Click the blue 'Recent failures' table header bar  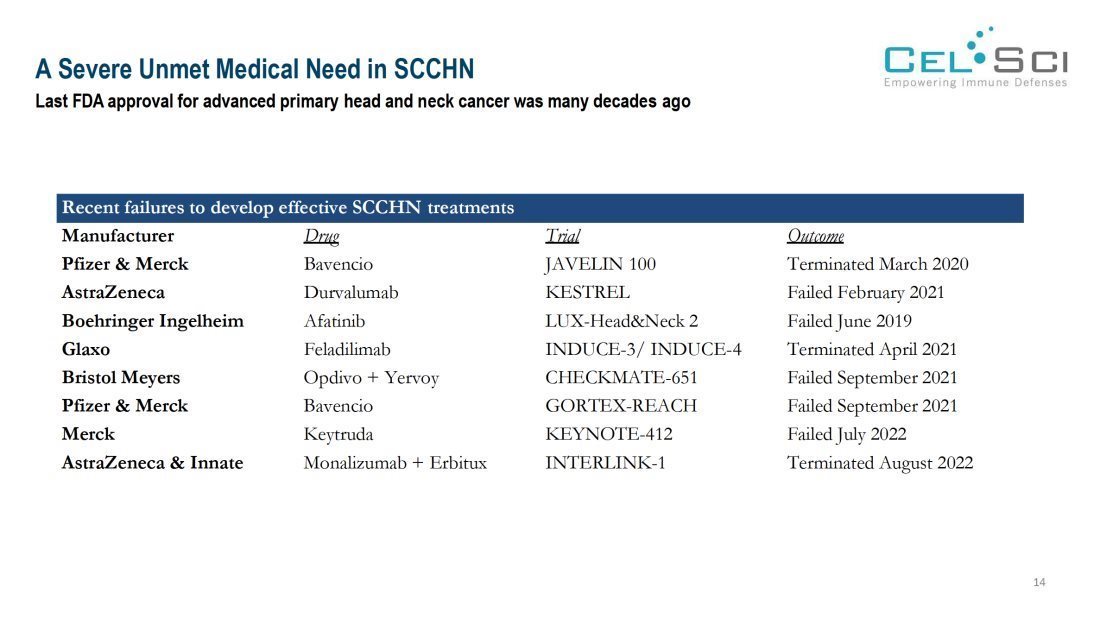(x=540, y=208)
